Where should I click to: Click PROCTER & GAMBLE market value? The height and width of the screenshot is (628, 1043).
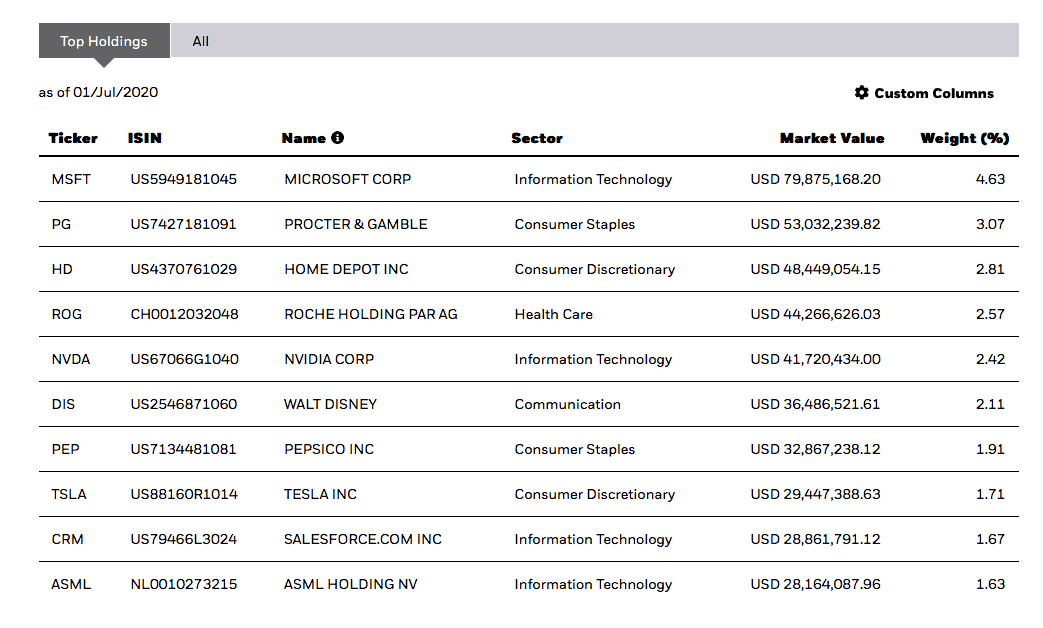(x=815, y=224)
